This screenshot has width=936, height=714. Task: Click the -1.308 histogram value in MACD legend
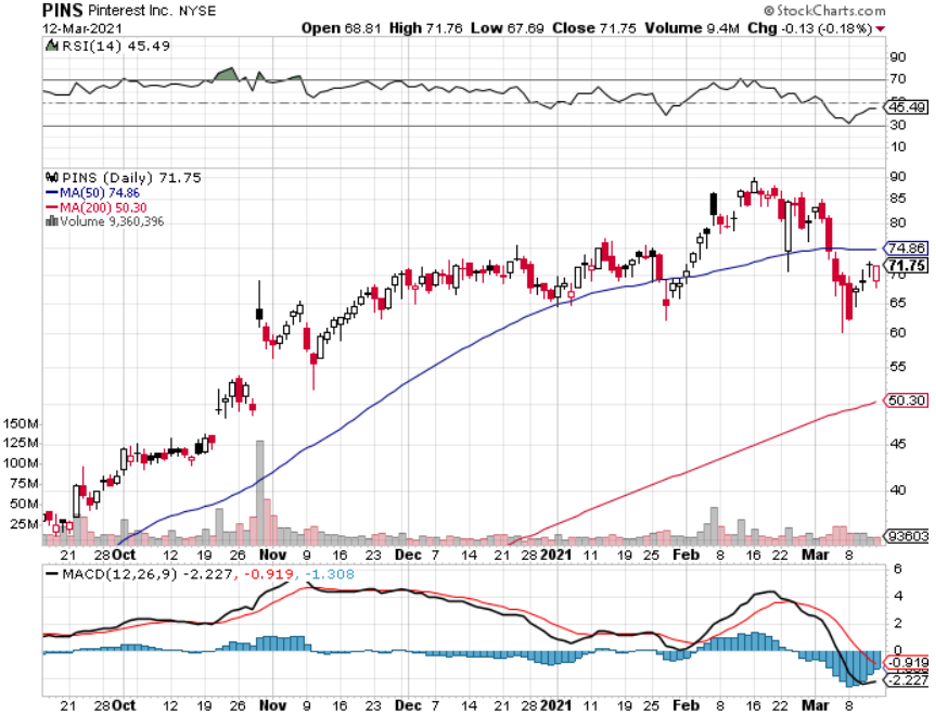pyautogui.click(x=331, y=574)
